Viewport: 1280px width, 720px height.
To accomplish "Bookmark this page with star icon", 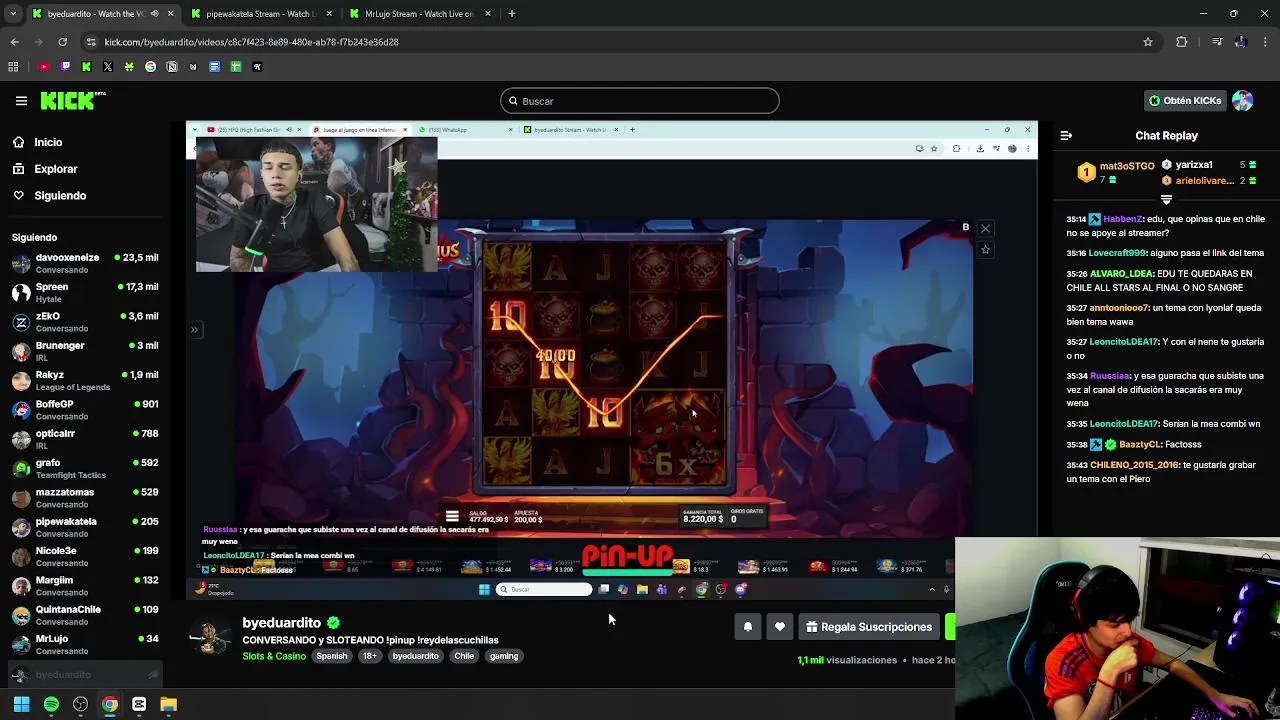I will point(1148,42).
